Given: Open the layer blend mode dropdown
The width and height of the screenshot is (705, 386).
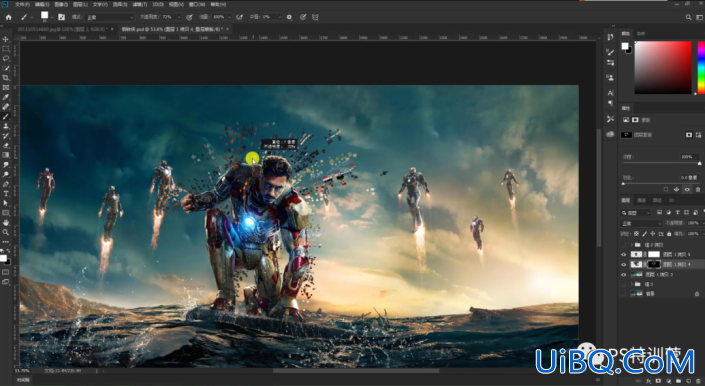Looking at the screenshot, I should (642, 223).
